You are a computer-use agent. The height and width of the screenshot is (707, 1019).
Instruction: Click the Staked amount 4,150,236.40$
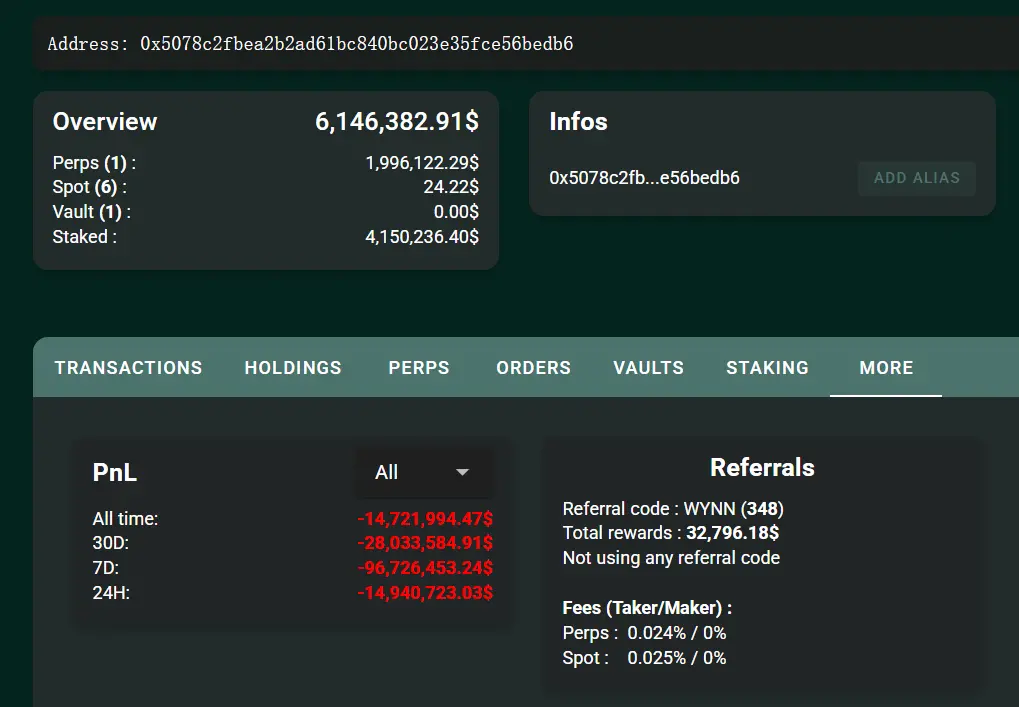pyautogui.click(x=422, y=237)
